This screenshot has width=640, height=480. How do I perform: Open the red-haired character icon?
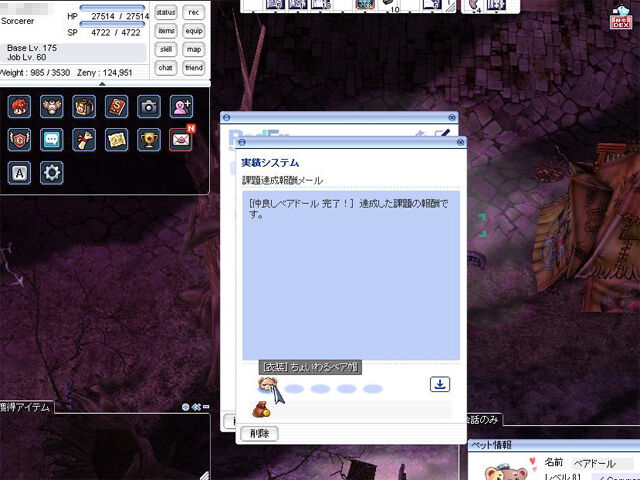19,107
